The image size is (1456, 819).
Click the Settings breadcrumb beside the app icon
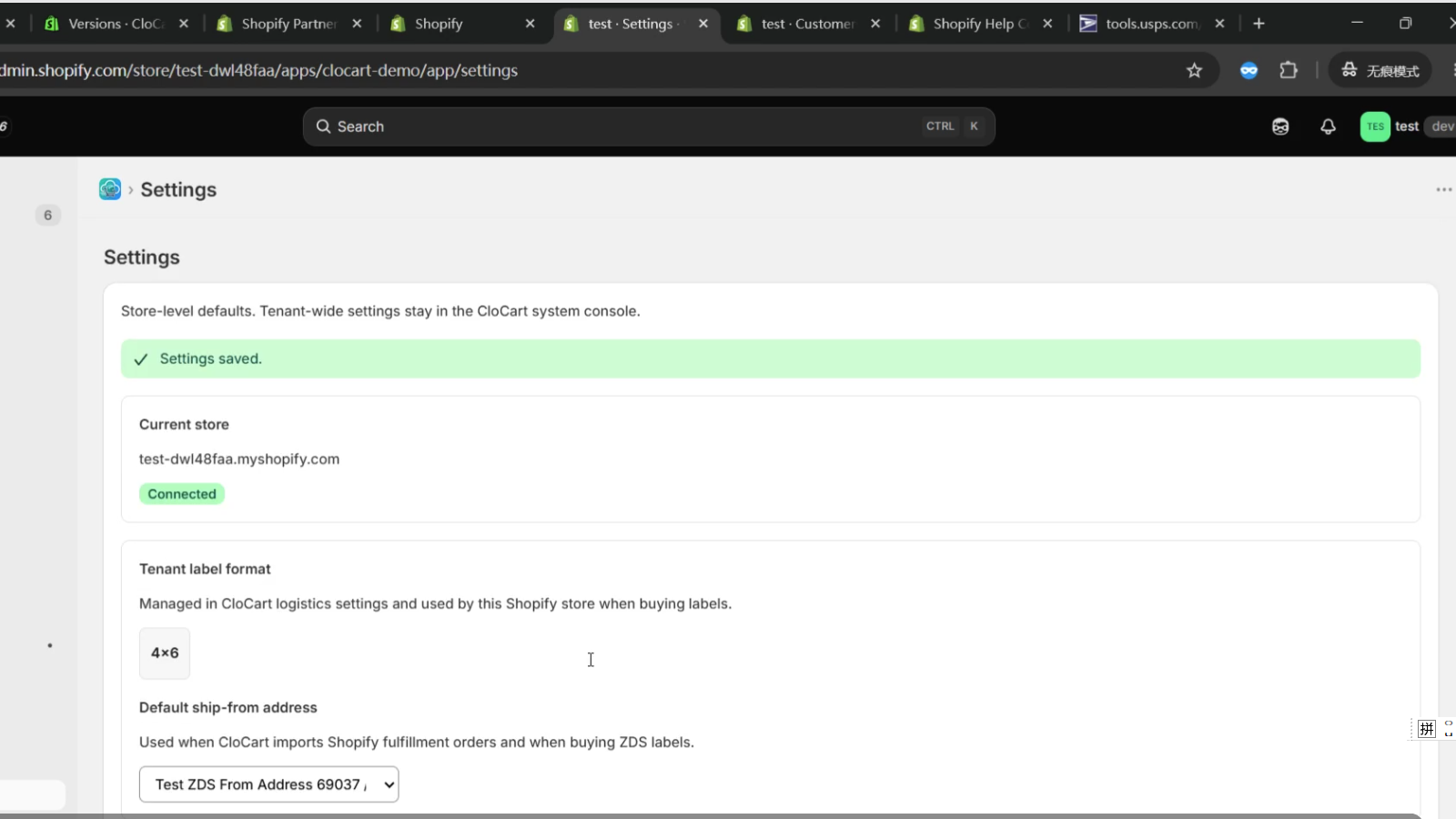click(x=178, y=189)
